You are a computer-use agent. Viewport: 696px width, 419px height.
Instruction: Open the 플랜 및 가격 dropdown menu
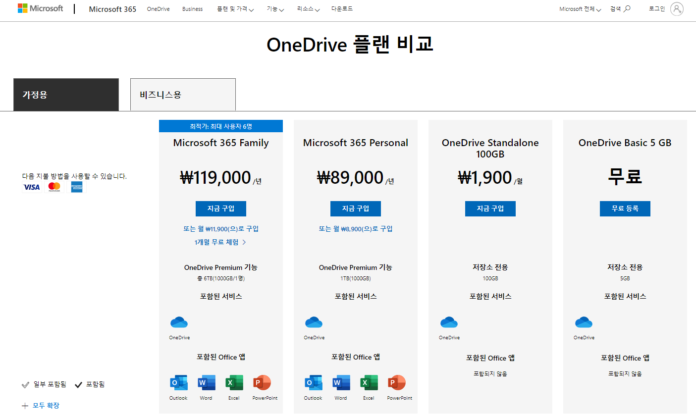[235, 9]
